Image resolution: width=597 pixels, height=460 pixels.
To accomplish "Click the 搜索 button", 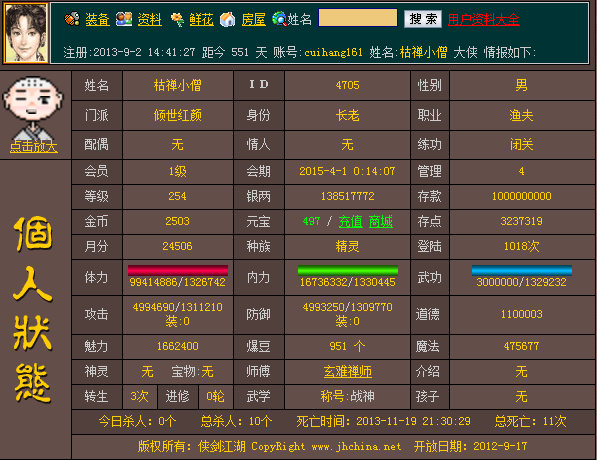I will pos(423,19).
